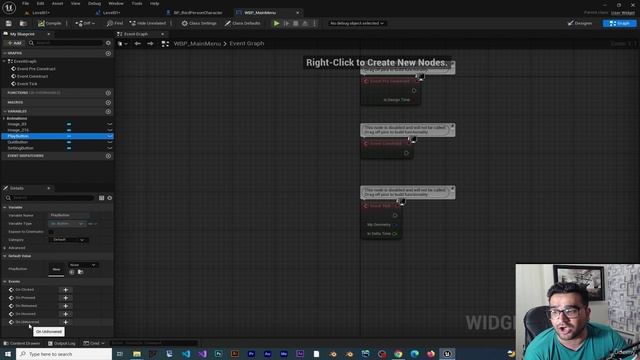Open the Debug menu

pos(94,3)
